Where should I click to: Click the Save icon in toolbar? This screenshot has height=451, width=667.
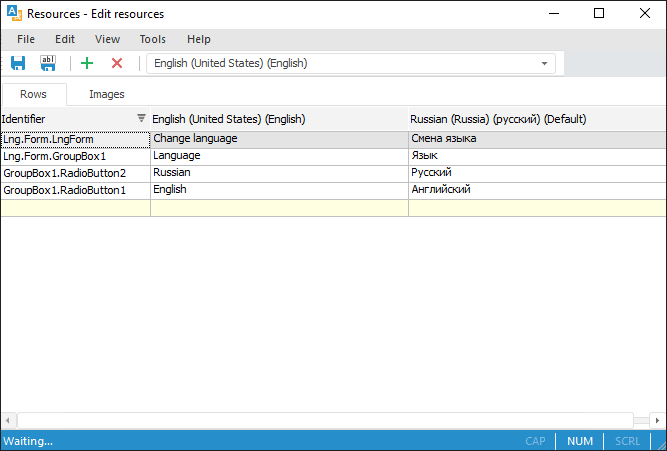18,63
